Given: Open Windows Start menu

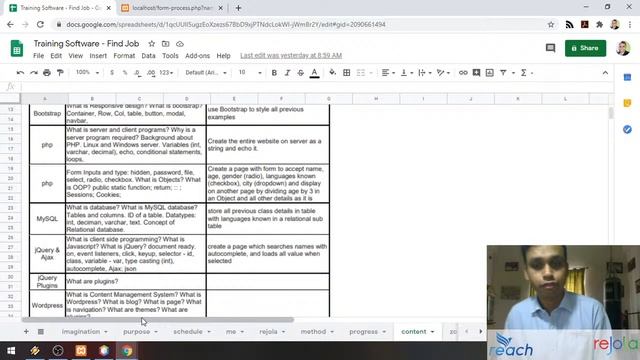Looking at the screenshot, I should (11, 351).
